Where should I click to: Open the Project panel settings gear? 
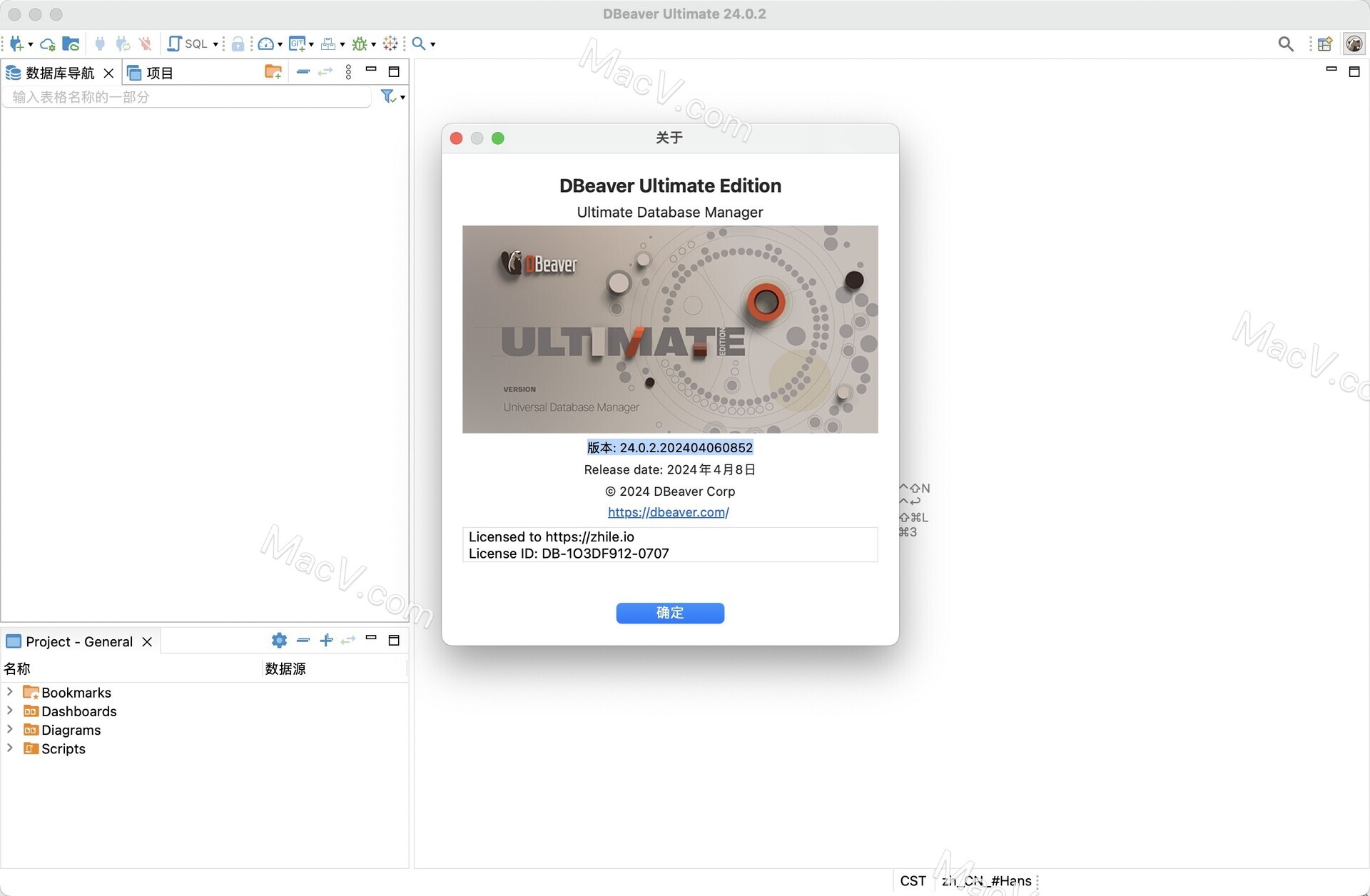[278, 641]
